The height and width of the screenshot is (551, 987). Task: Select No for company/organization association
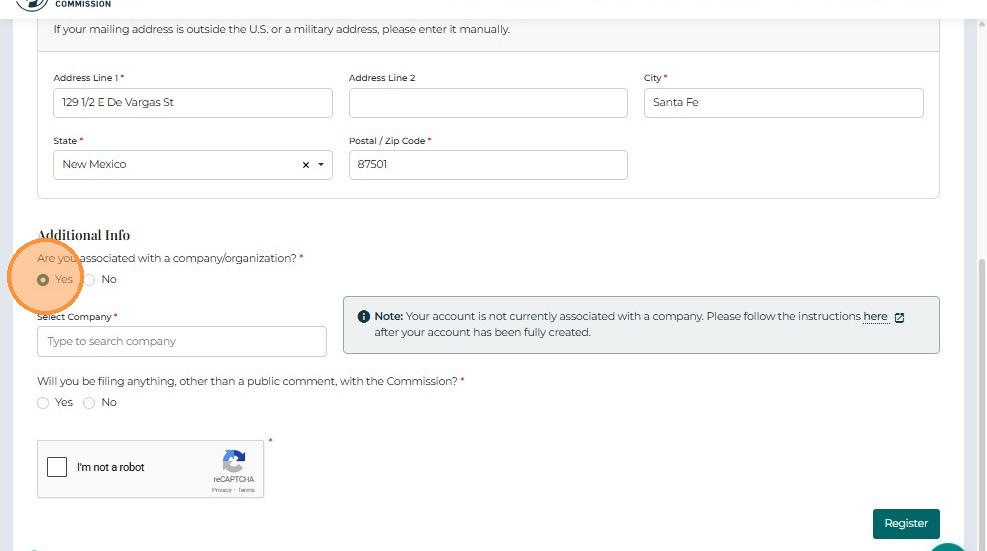pyautogui.click(x=89, y=280)
